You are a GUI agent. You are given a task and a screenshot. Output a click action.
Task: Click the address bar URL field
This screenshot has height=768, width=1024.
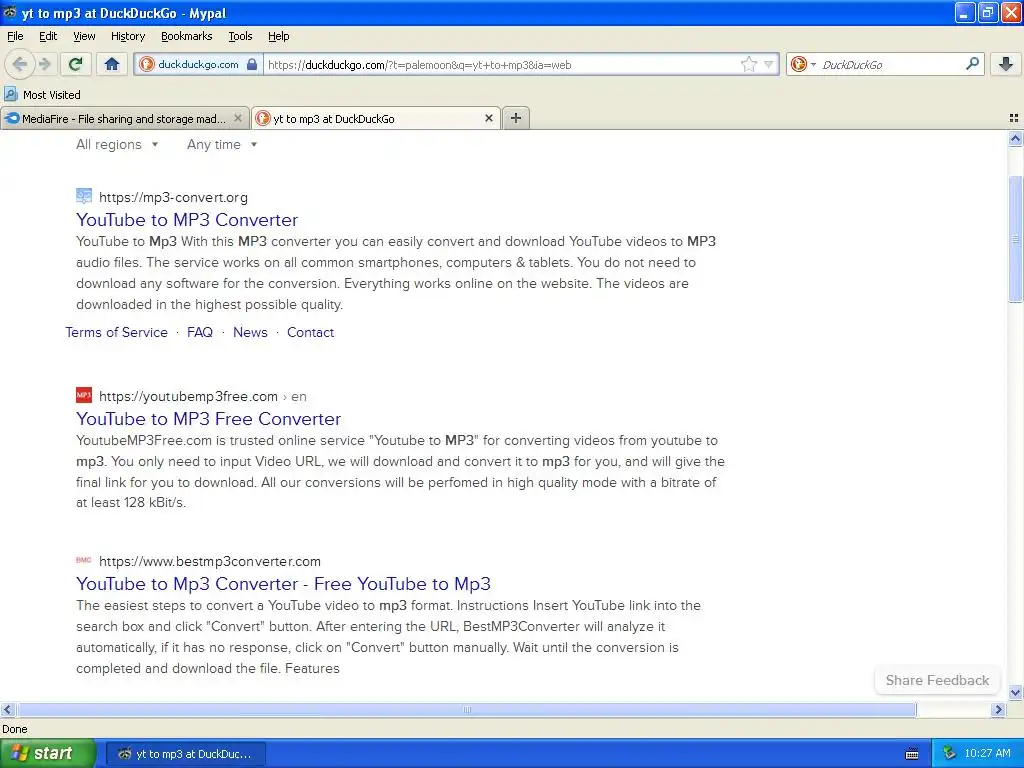500,65
